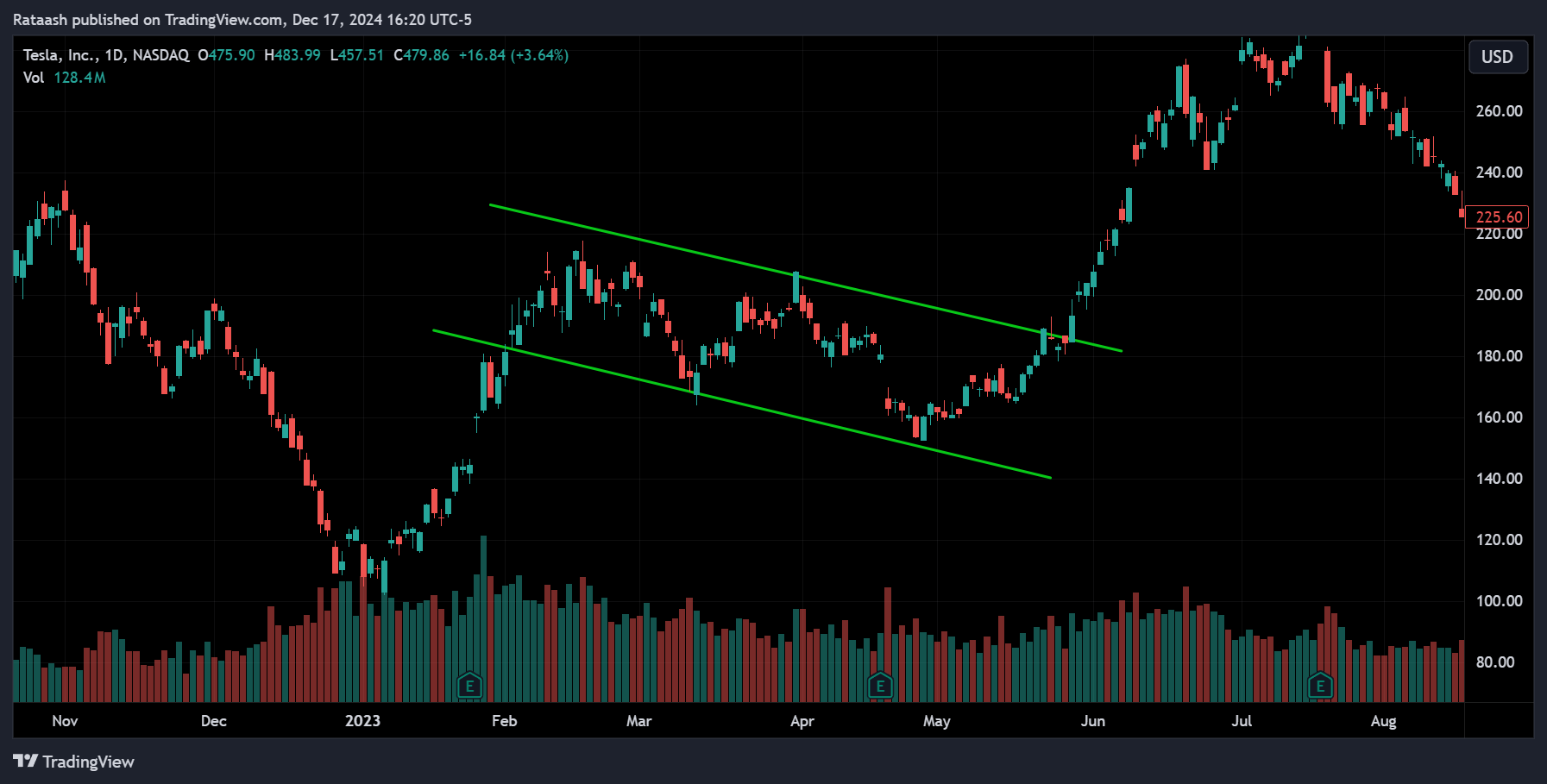The width and height of the screenshot is (1547, 784).
Task: Click the 140.00 price axis label
Action: point(1499,479)
